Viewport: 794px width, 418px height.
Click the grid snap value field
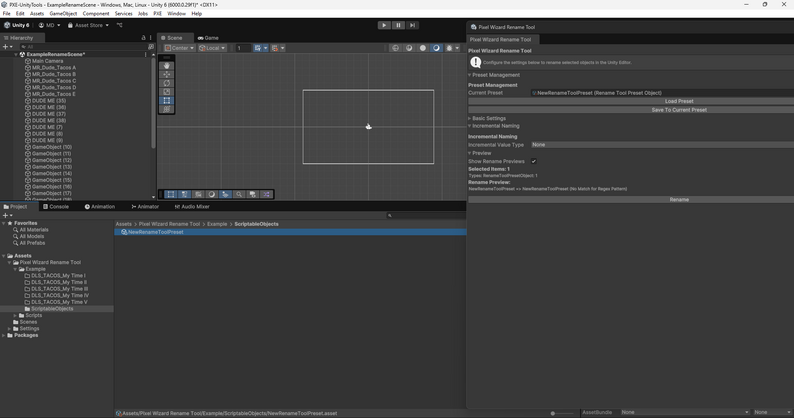pos(243,48)
